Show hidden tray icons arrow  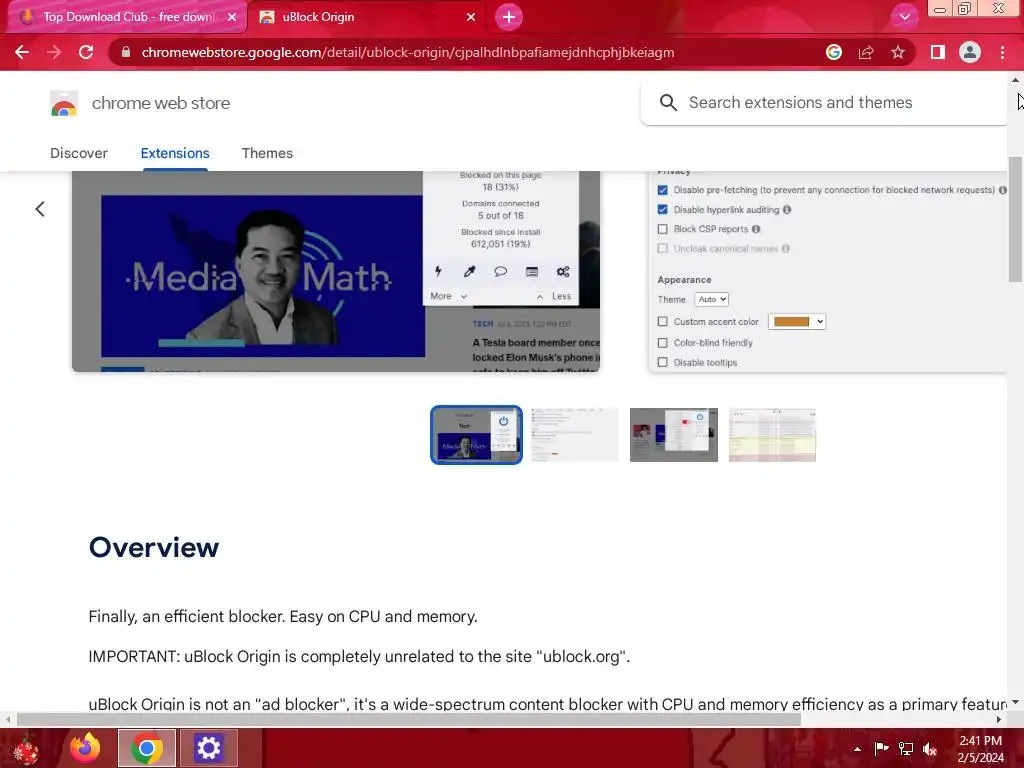[857, 749]
